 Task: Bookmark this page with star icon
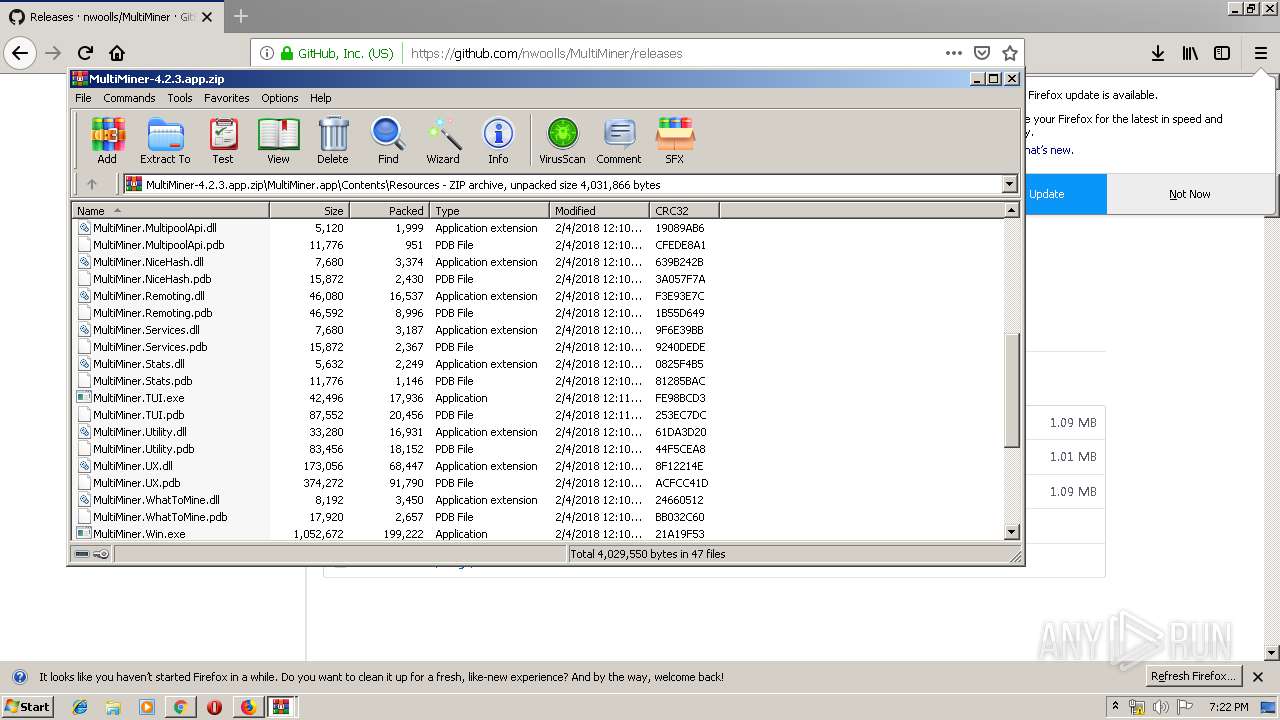coord(1010,53)
